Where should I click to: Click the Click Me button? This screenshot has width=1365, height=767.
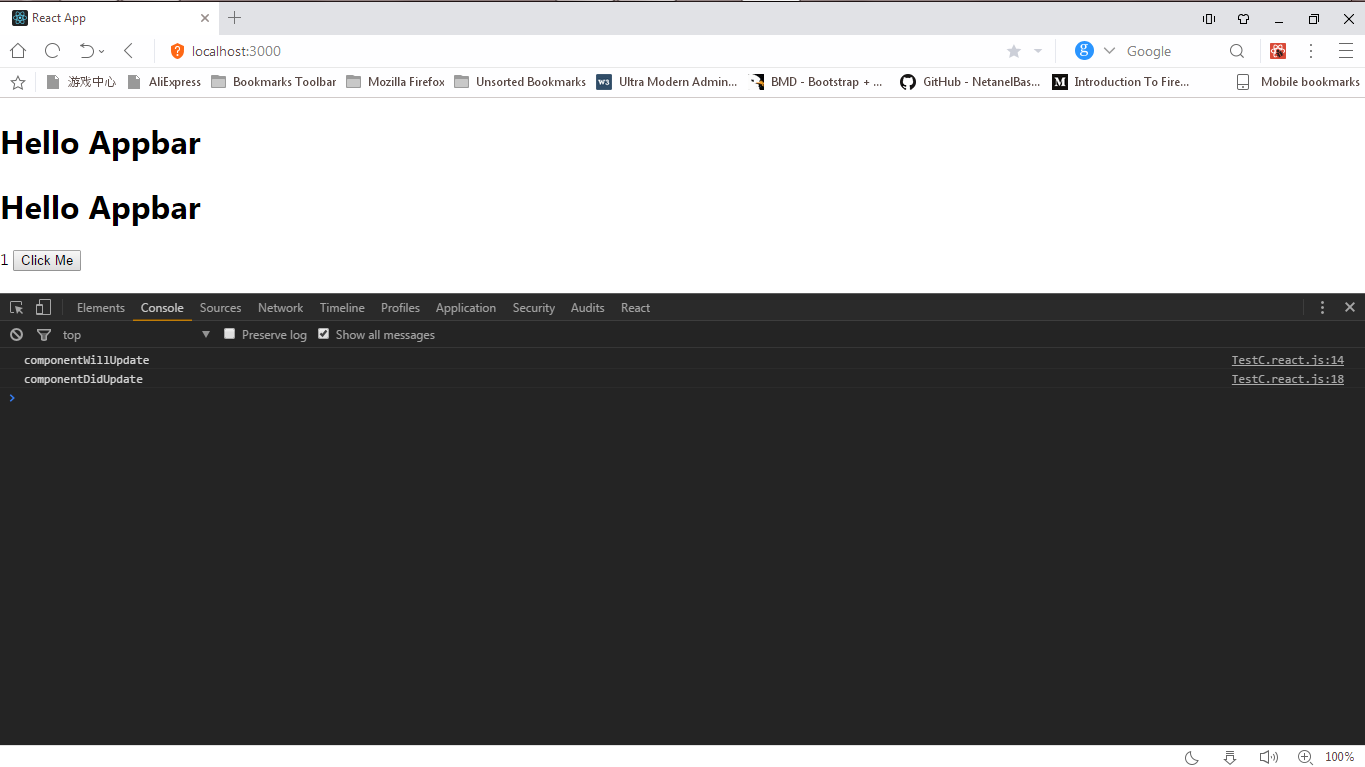(47, 260)
